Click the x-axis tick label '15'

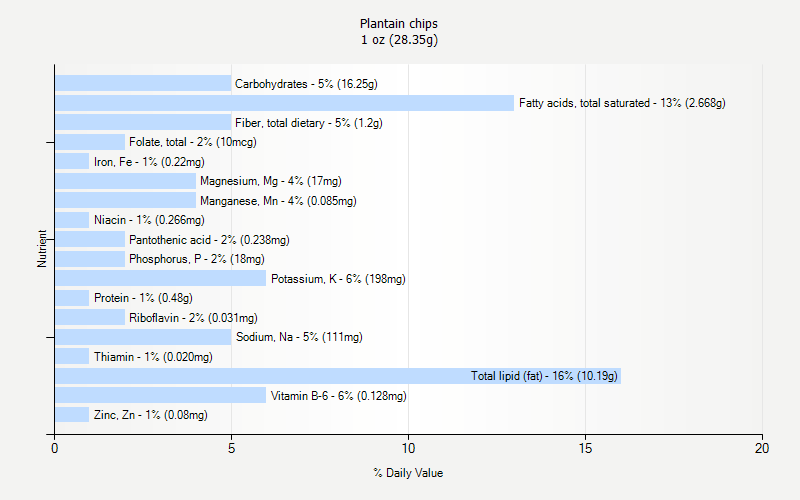(x=585, y=448)
